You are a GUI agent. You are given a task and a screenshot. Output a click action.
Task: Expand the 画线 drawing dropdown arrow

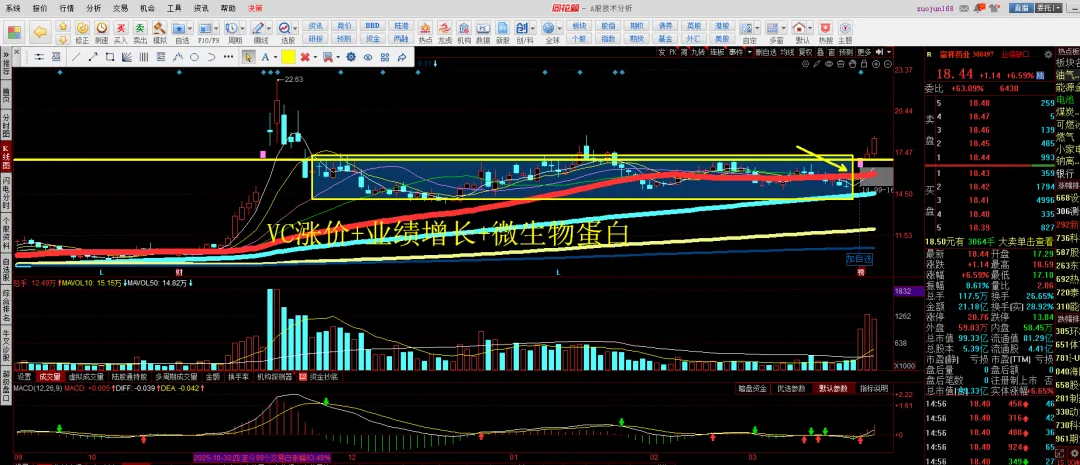269,28
